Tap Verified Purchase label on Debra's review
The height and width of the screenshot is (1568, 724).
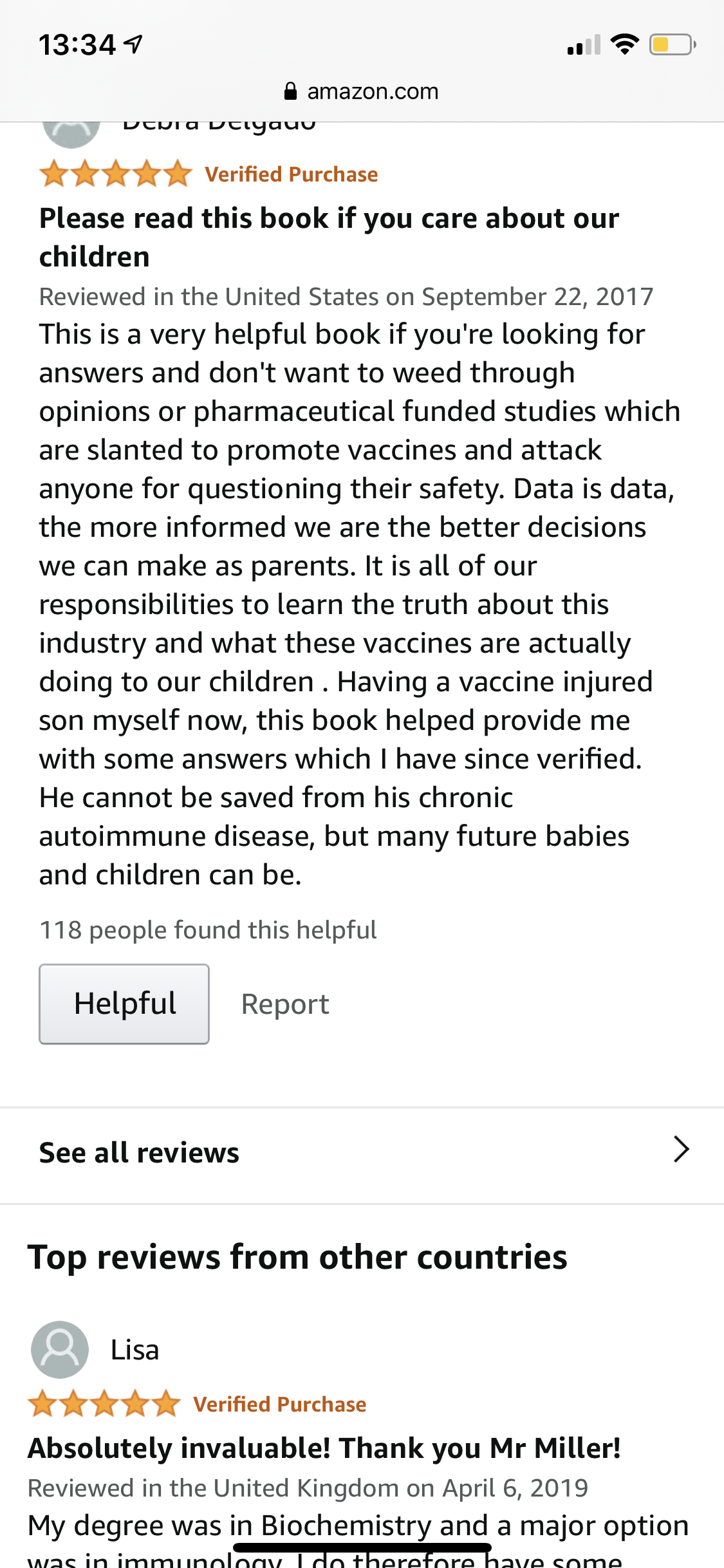click(292, 174)
